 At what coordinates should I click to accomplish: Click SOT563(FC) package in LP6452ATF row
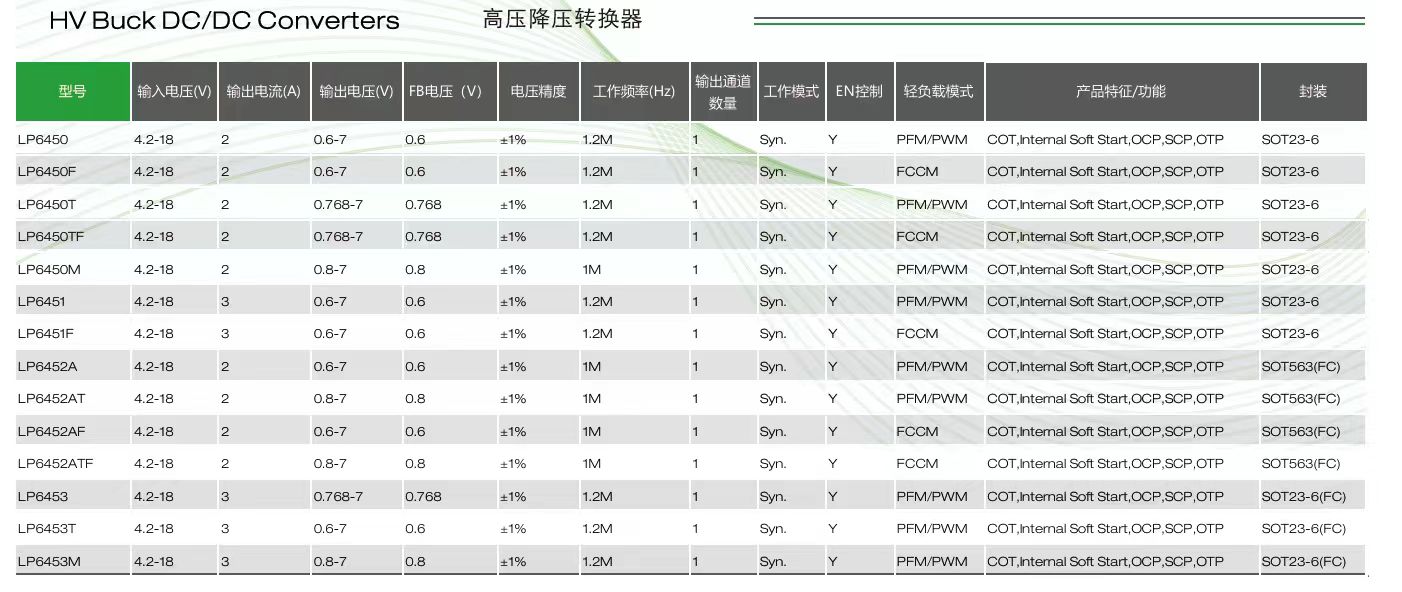pos(1301,464)
